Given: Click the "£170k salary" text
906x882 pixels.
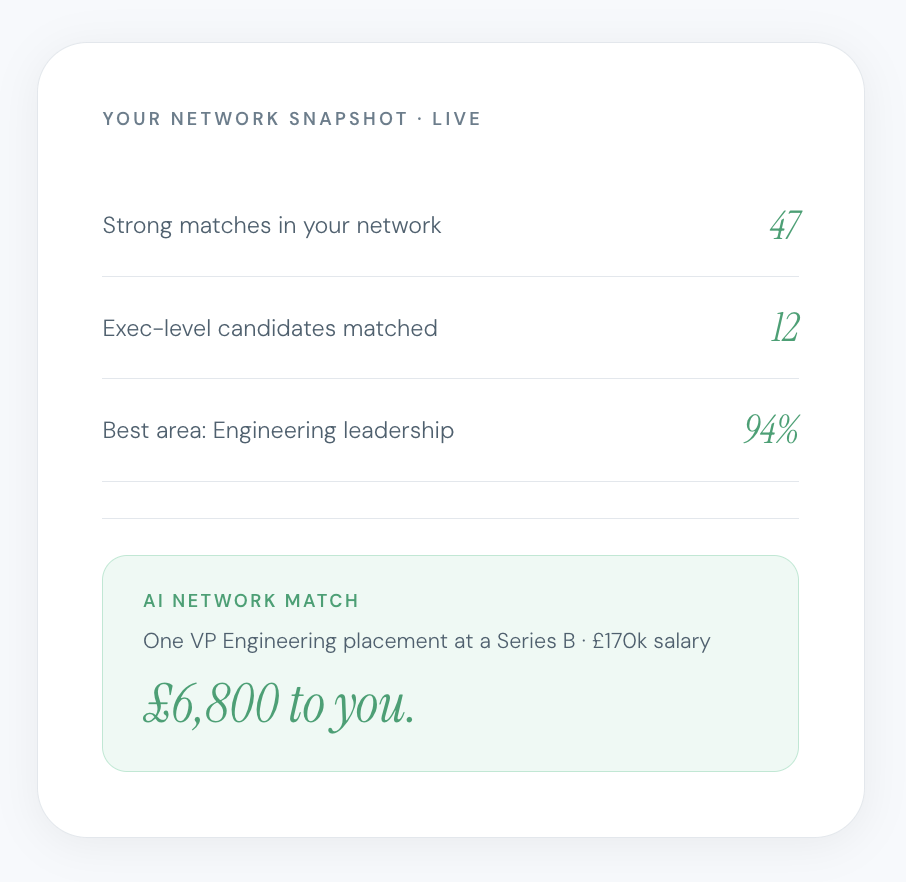Looking at the screenshot, I should point(651,641).
